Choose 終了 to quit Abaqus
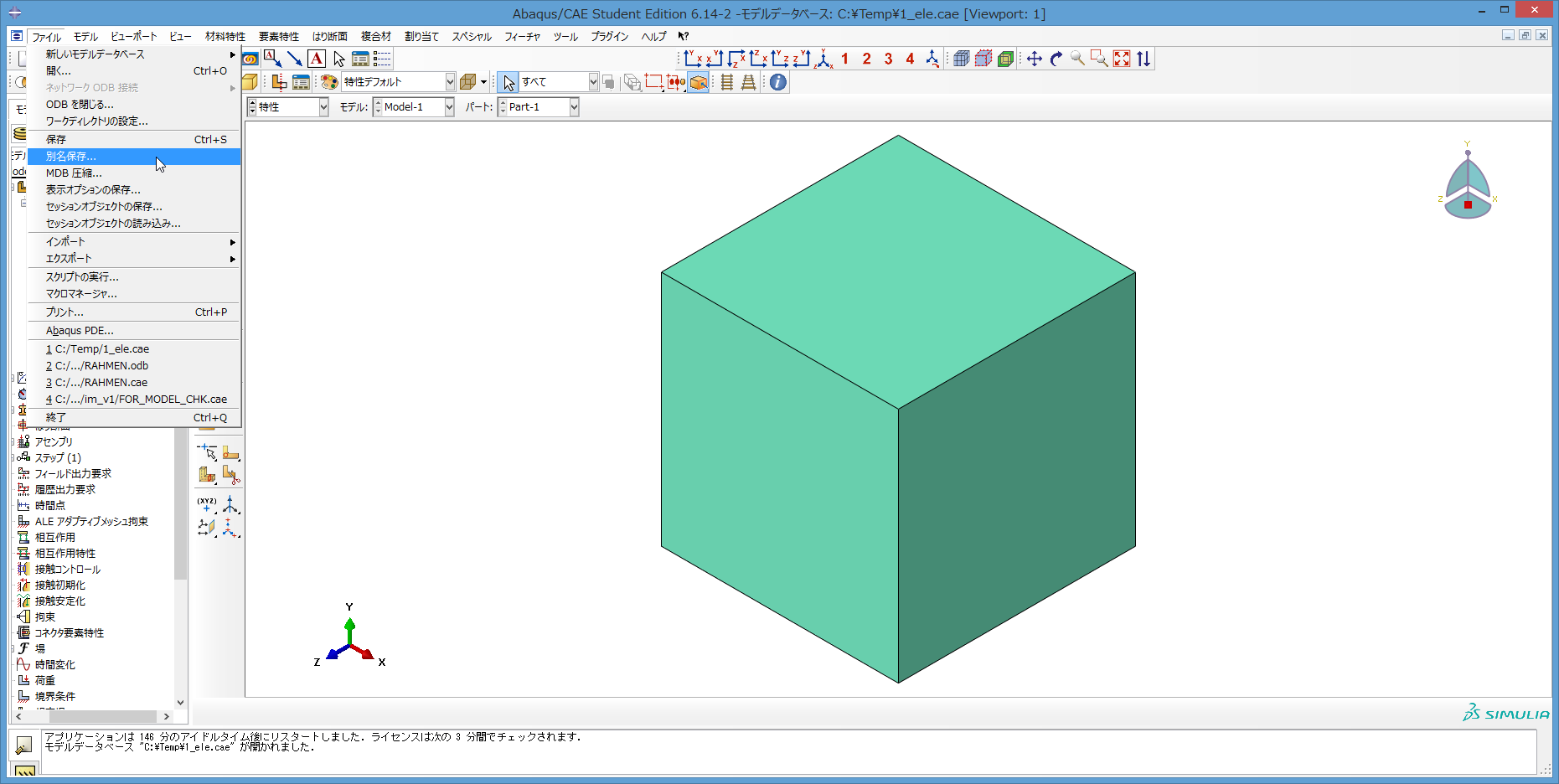 [134, 418]
